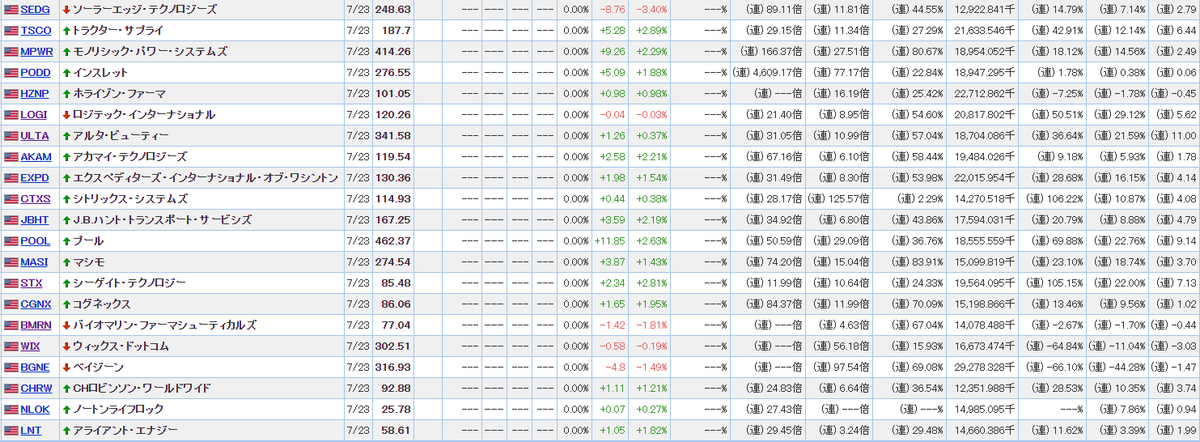Select company name J.B.ハント・トランスポート・サービシズ
Image resolution: width=1200 pixels, height=442 pixels.
click(162, 219)
